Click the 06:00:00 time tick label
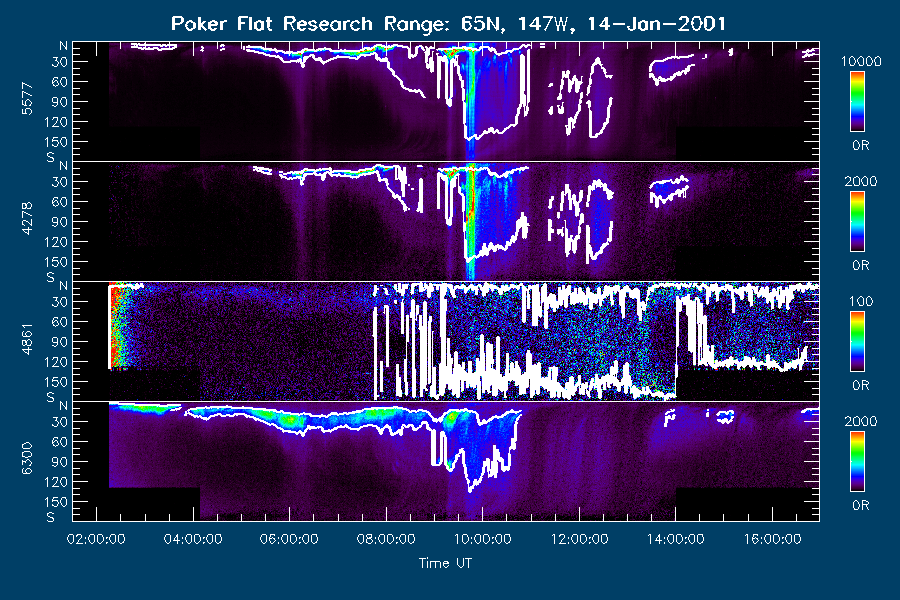 pyautogui.click(x=289, y=539)
